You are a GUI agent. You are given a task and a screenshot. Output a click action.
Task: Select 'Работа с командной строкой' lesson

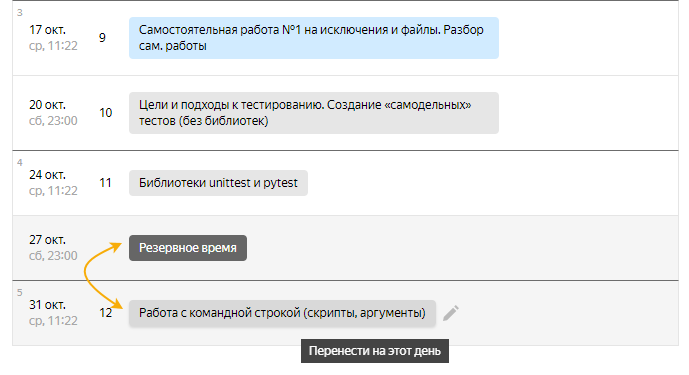pos(282,313)
